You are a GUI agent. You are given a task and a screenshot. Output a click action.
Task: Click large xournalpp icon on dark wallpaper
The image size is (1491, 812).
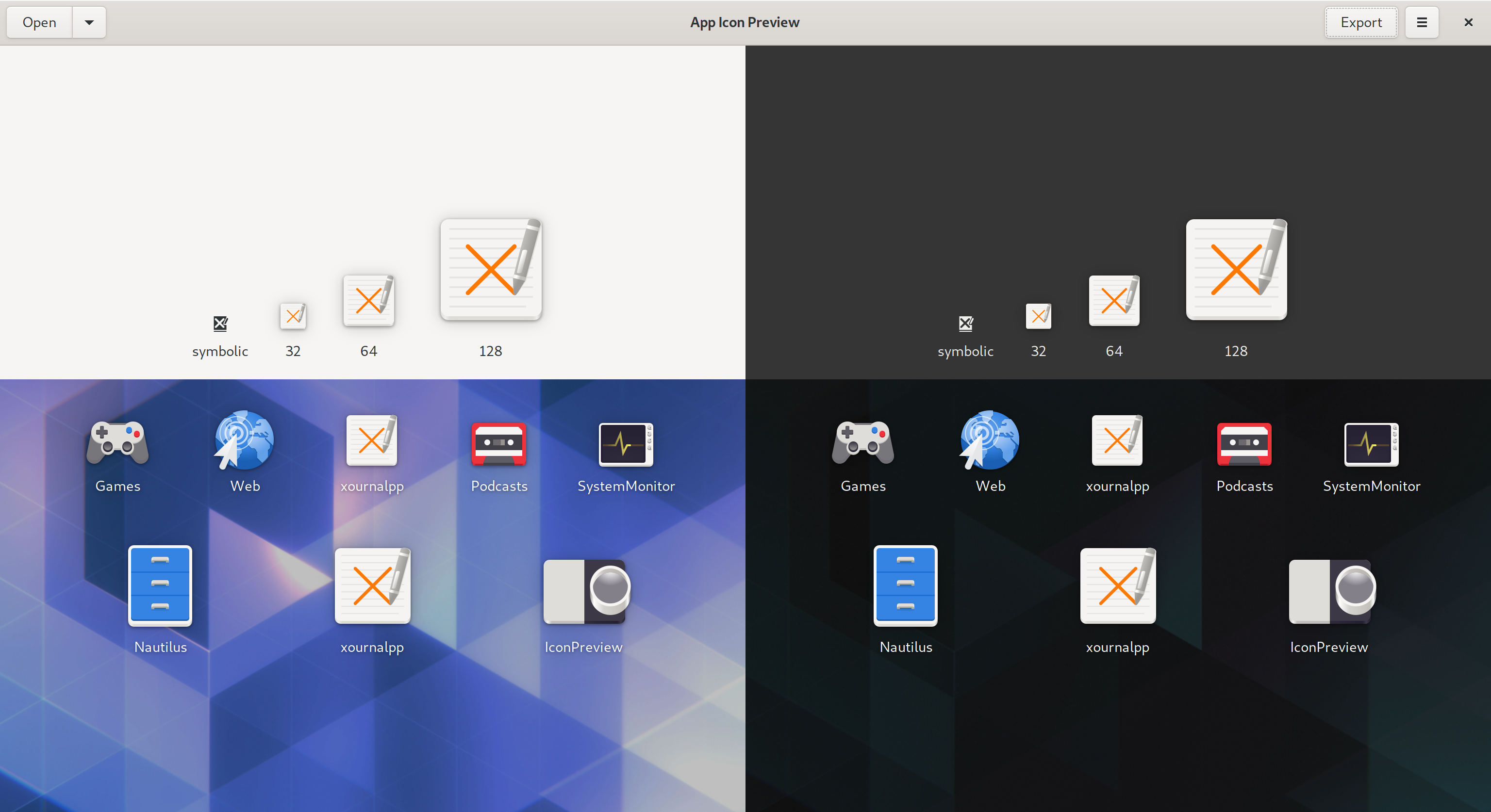1118,585
